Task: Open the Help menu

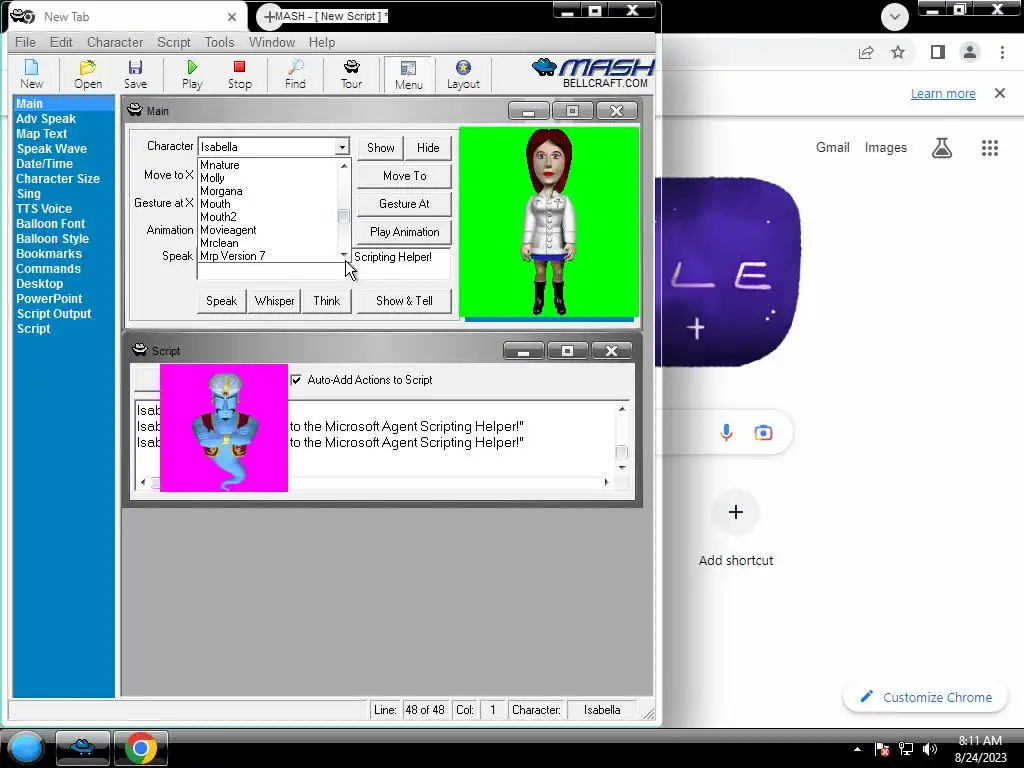Action: [322, 42]
